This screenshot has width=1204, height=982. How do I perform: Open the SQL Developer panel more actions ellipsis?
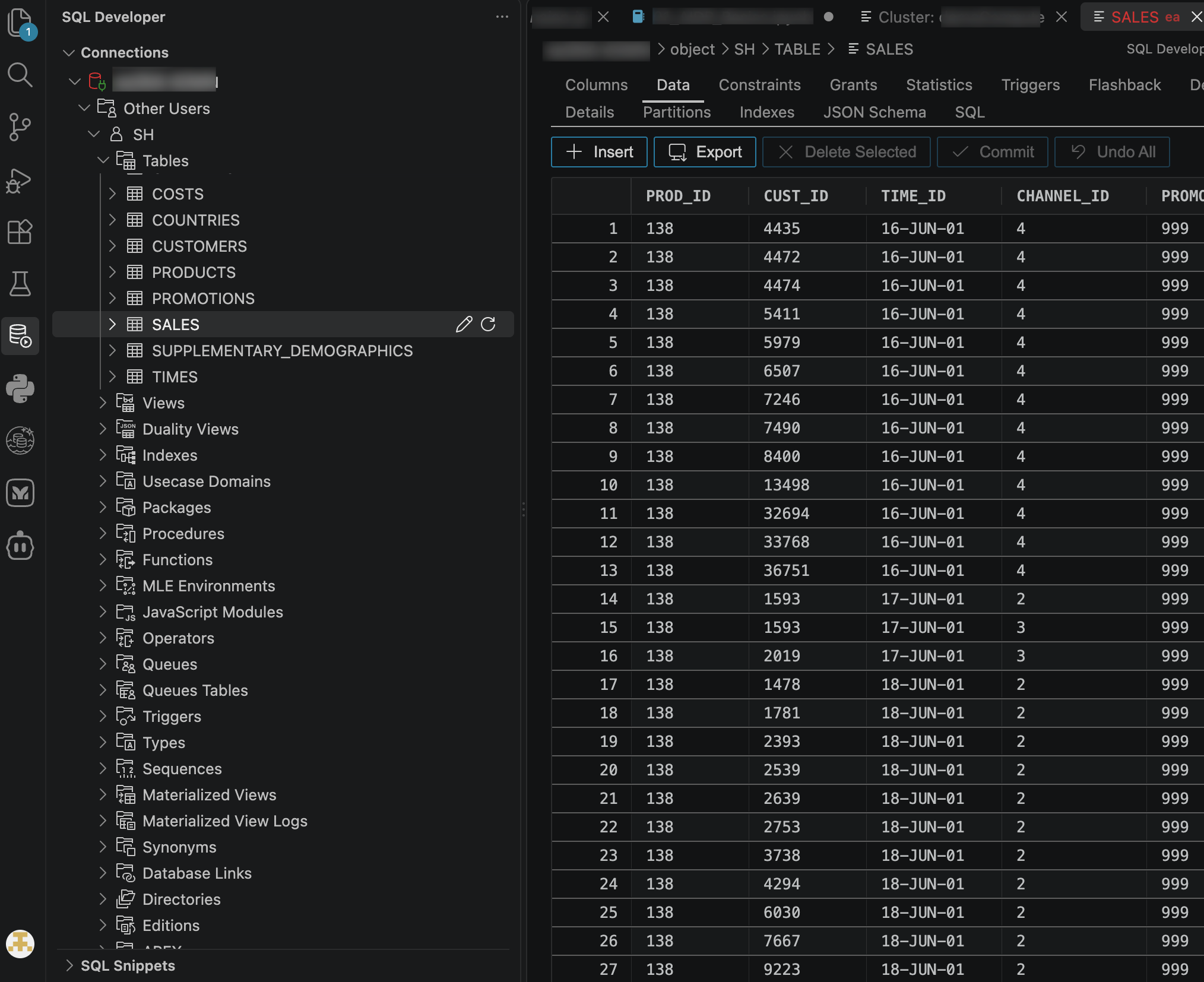[502, 17]
